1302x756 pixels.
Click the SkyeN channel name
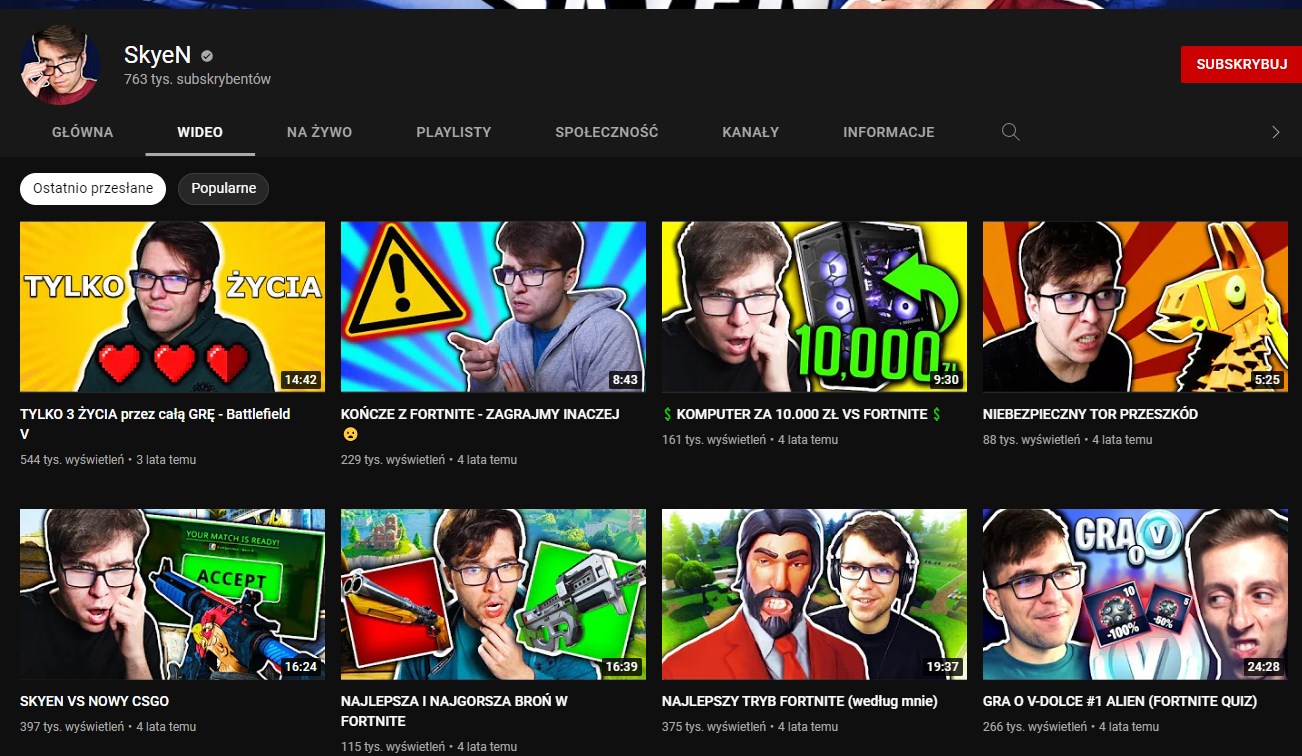[x=157, y=55]
